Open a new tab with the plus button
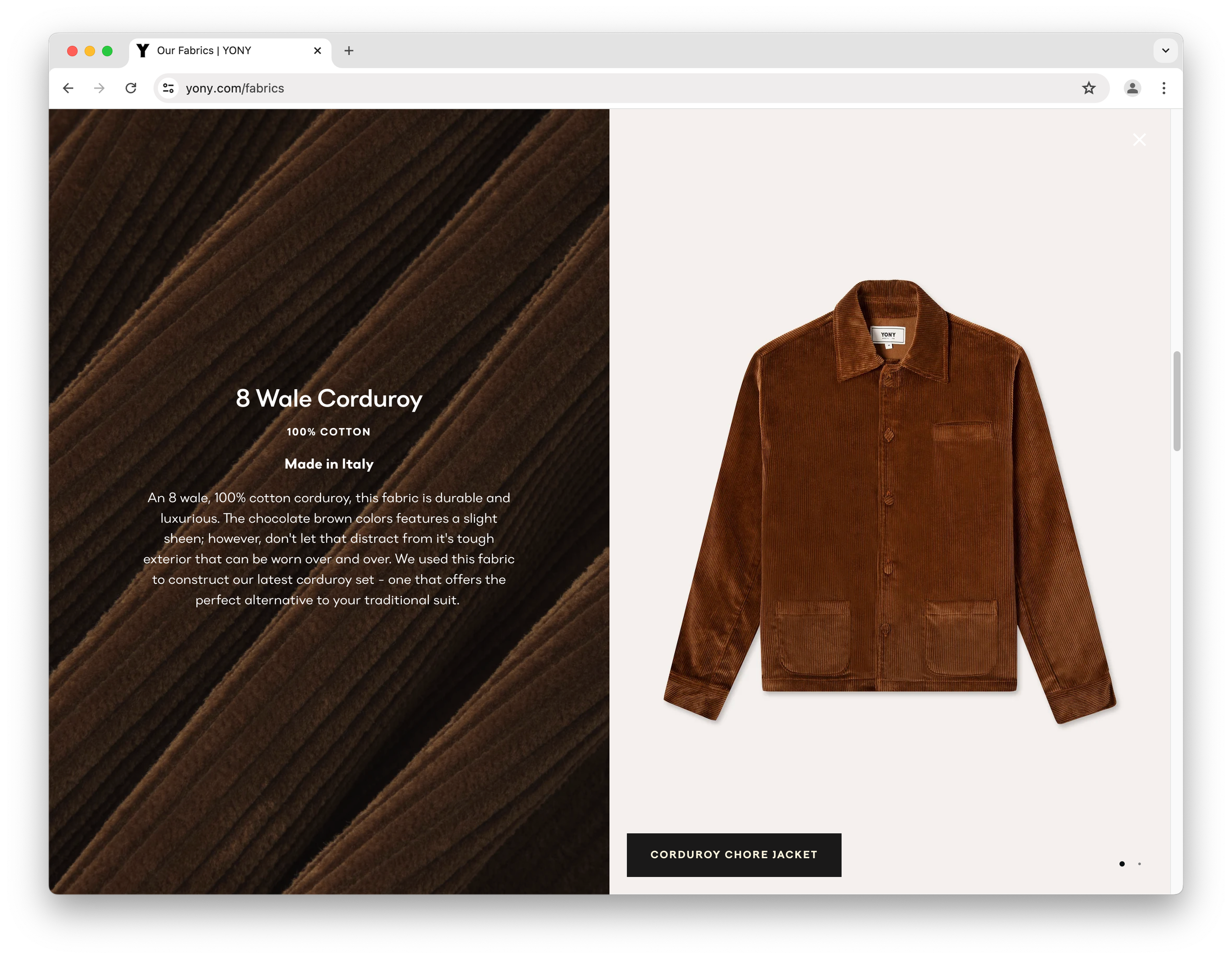The width and height of the screenshot is (1232, 959). pyautogui.click(x=349, y=51)
